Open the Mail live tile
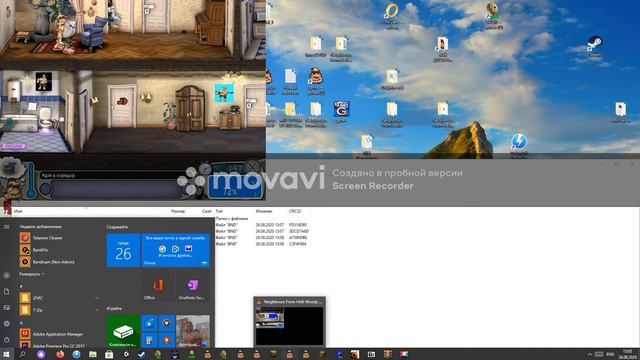This screenshot has width=640, height=360. (x=176, y=250)
